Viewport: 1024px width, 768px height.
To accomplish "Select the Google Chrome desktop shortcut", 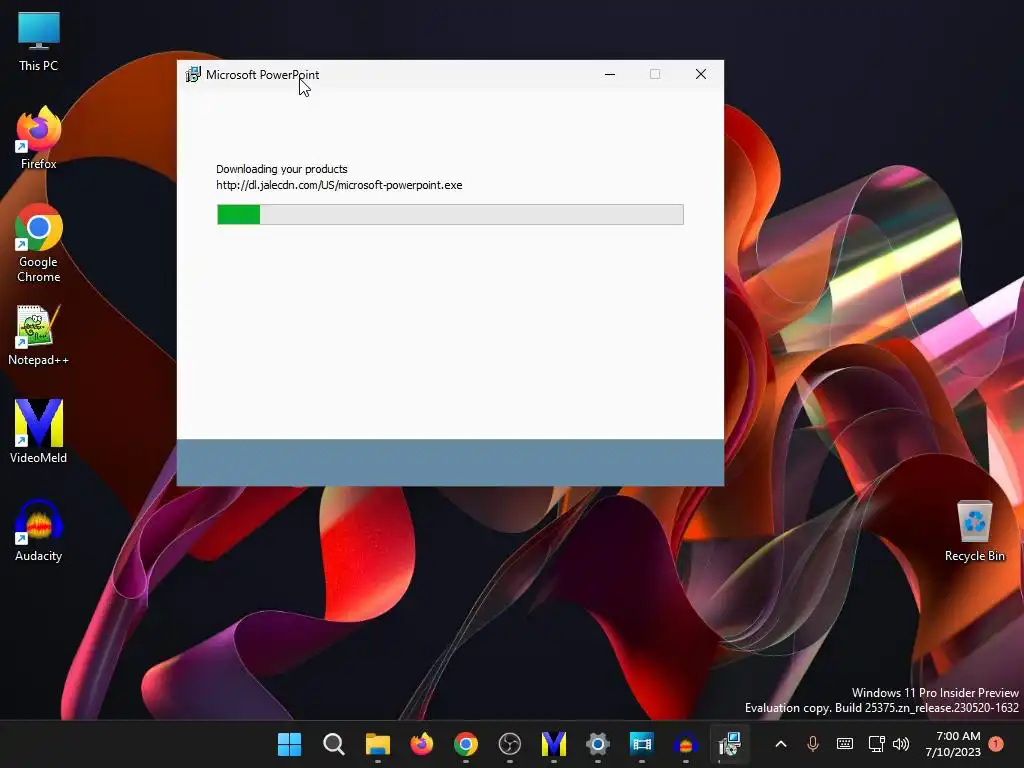I will click(x=39, y=243).
